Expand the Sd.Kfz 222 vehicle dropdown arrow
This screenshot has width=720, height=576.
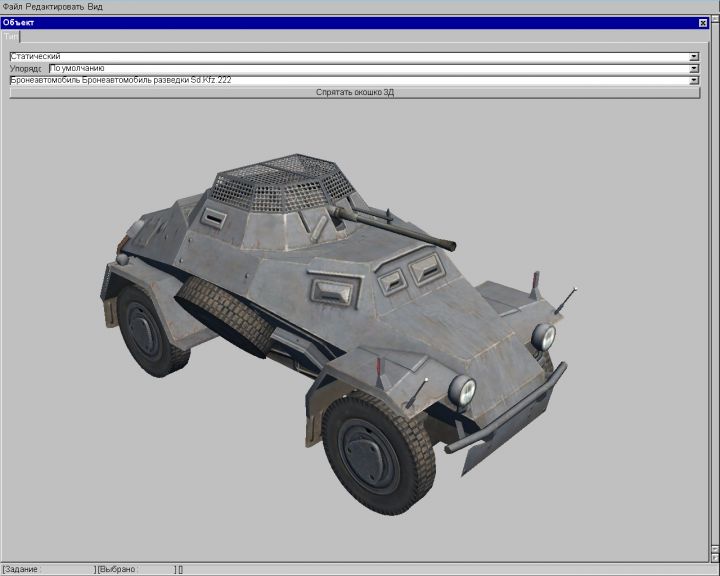(x=693, y=80)
